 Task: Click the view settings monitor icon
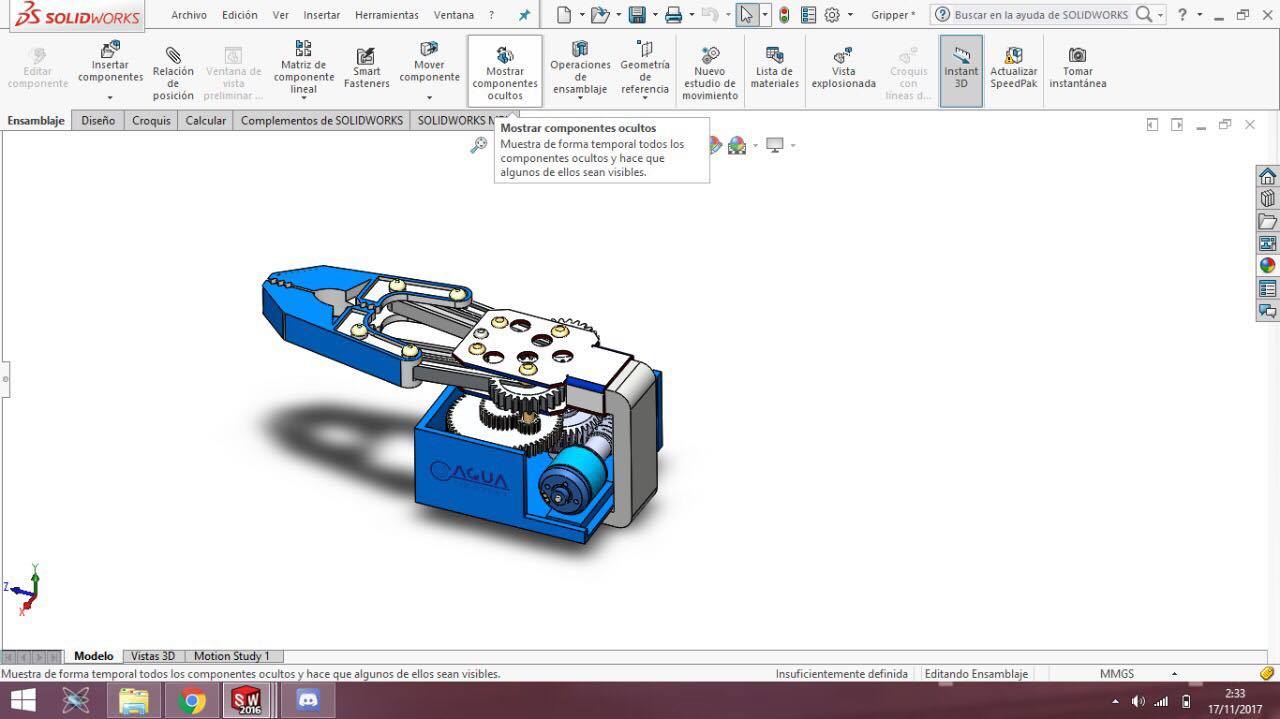774,145
